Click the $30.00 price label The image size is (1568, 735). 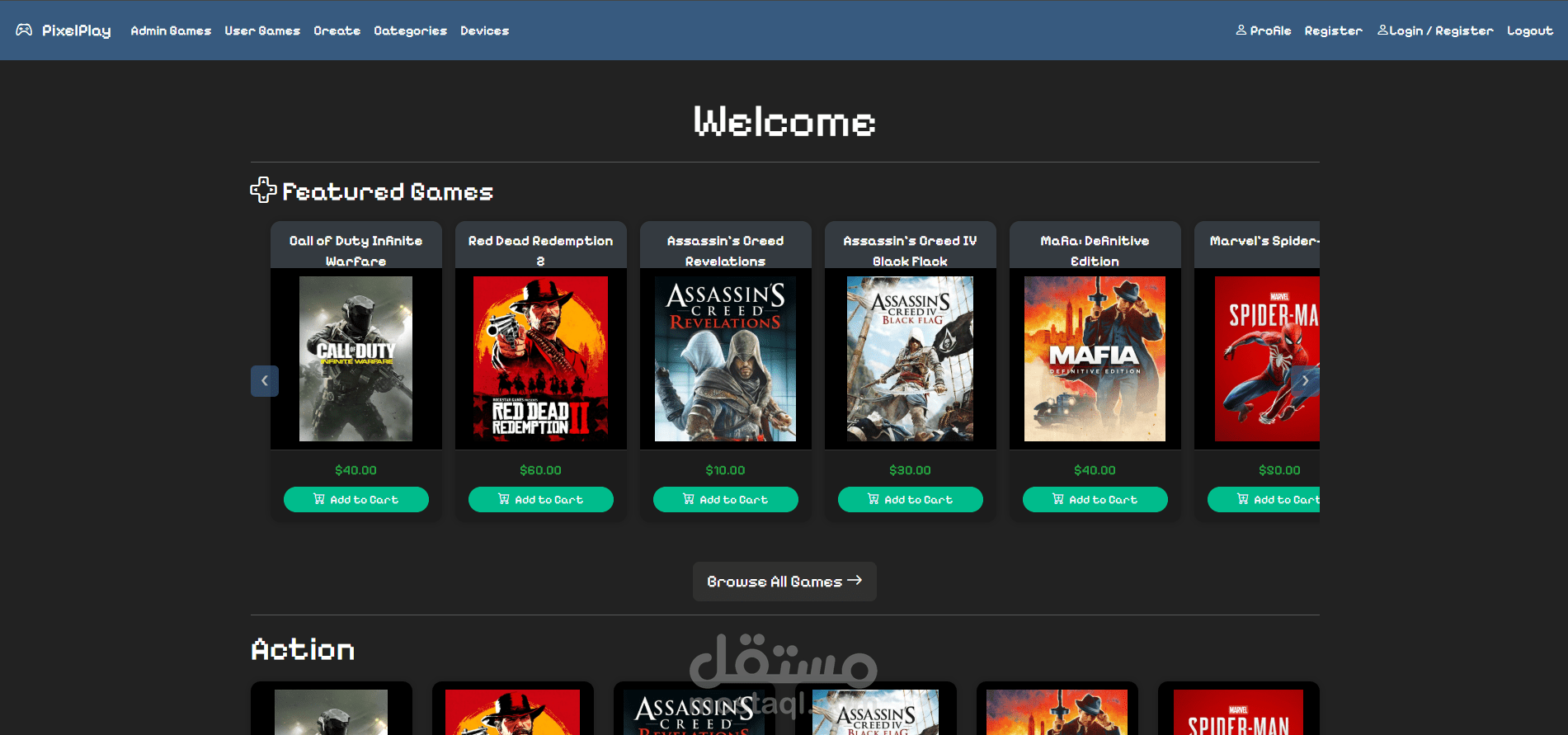point(910,470)
